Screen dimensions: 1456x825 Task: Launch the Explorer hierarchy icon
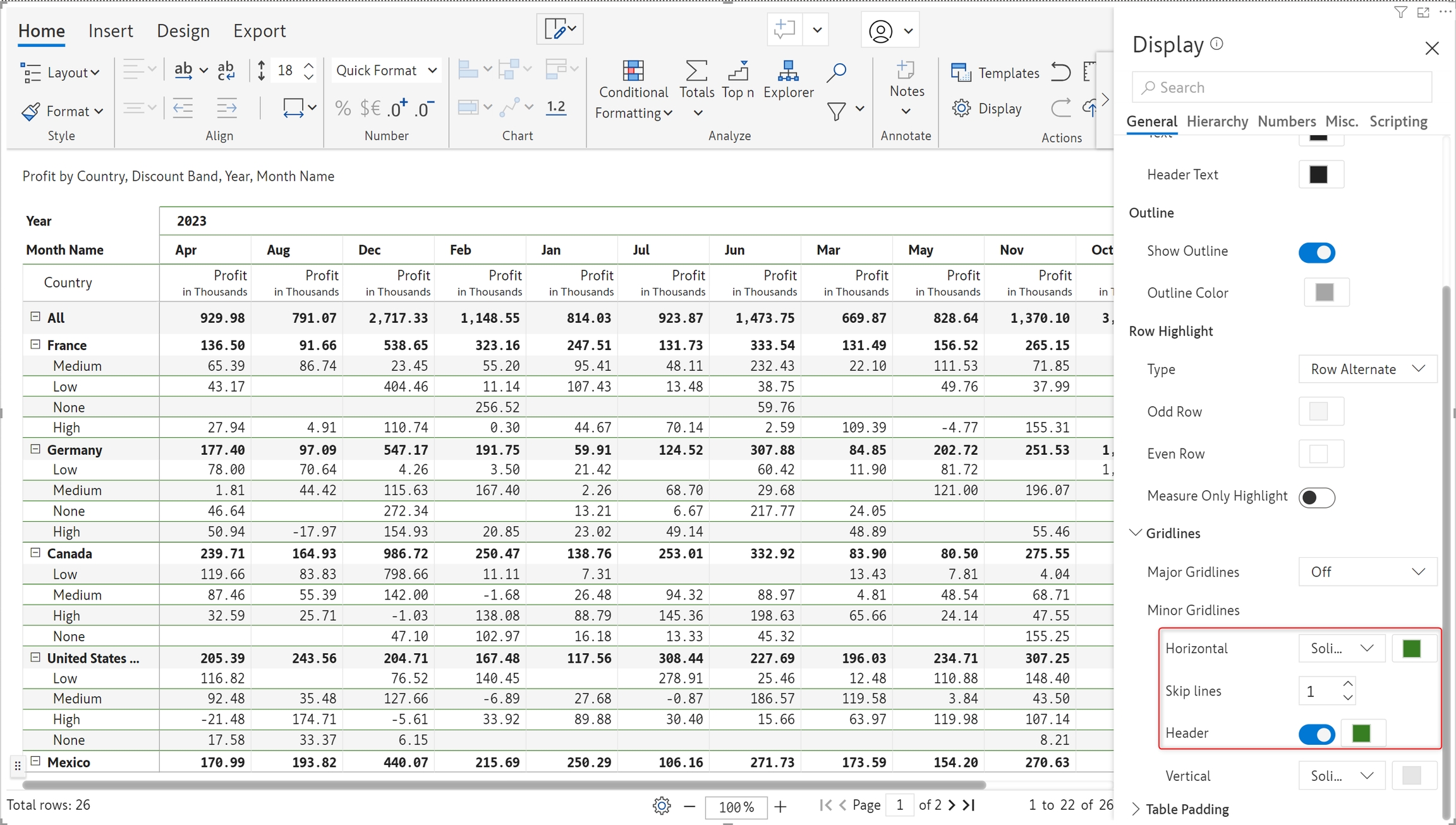[x=788, y=71]
